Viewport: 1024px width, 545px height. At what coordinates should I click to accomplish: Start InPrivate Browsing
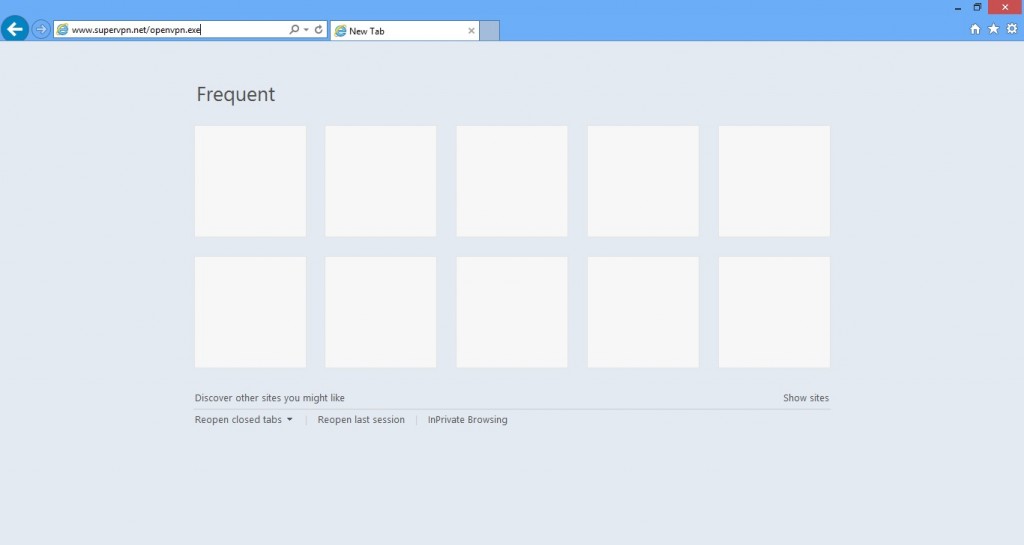(x=467, y=420)
